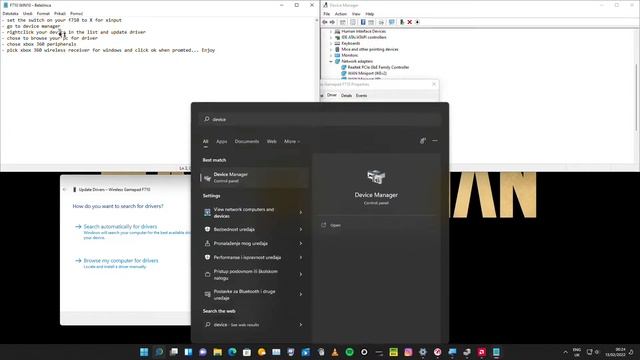
Task: Select Realtek PCIe GbE Family Controller
Action: (x=378, y=67)
